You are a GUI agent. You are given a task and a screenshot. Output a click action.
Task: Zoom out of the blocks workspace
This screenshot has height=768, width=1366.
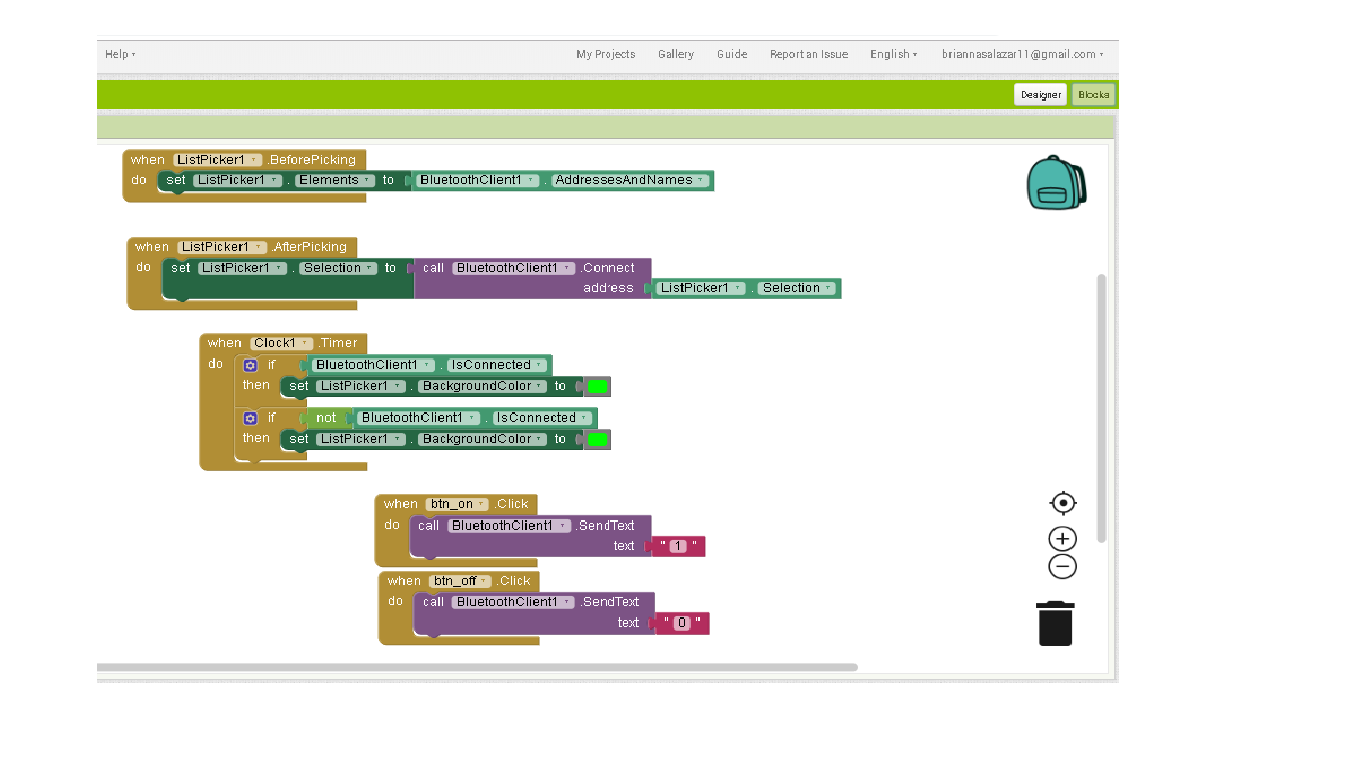1062,566
